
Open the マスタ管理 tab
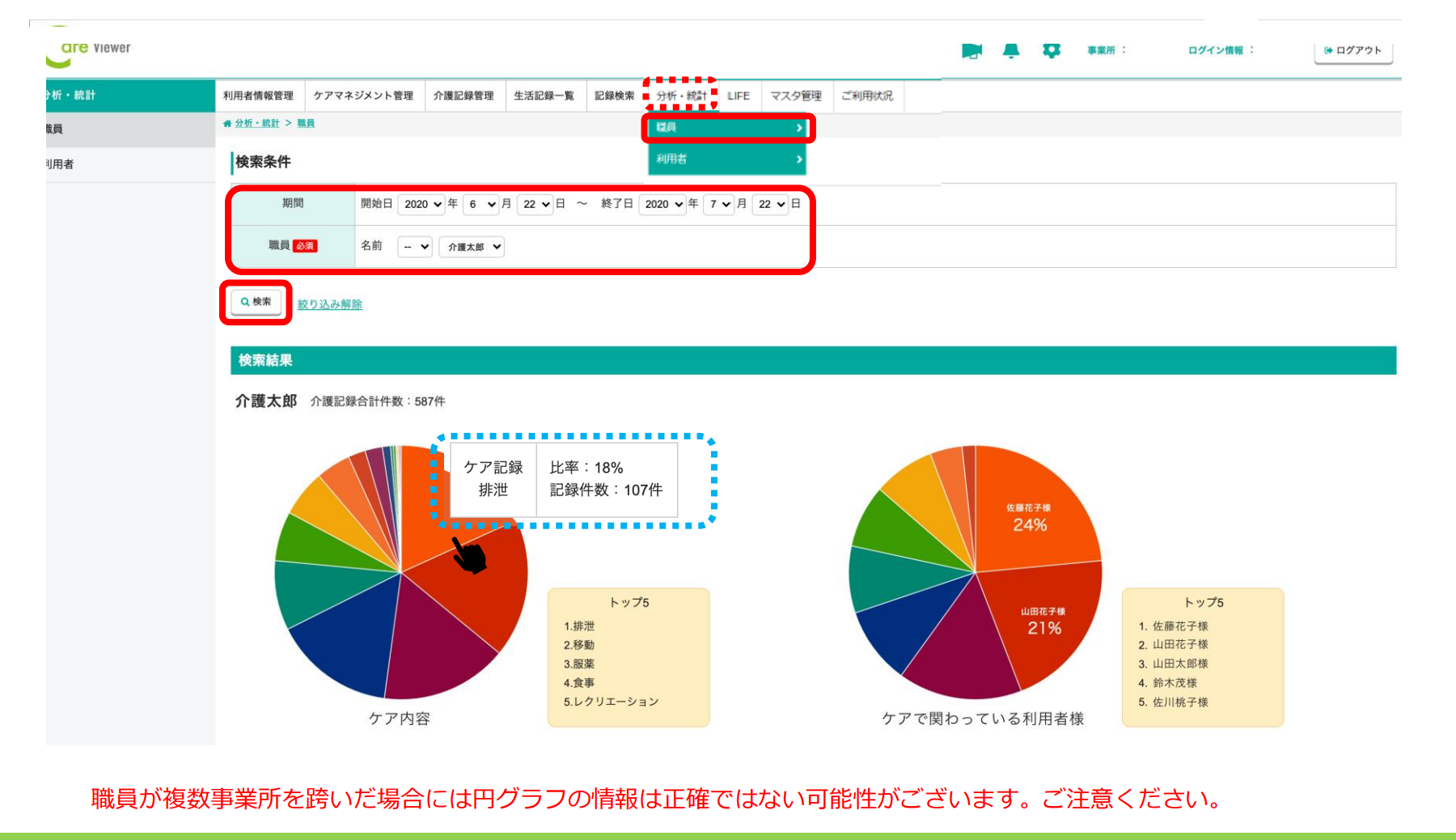coord(795,95)
